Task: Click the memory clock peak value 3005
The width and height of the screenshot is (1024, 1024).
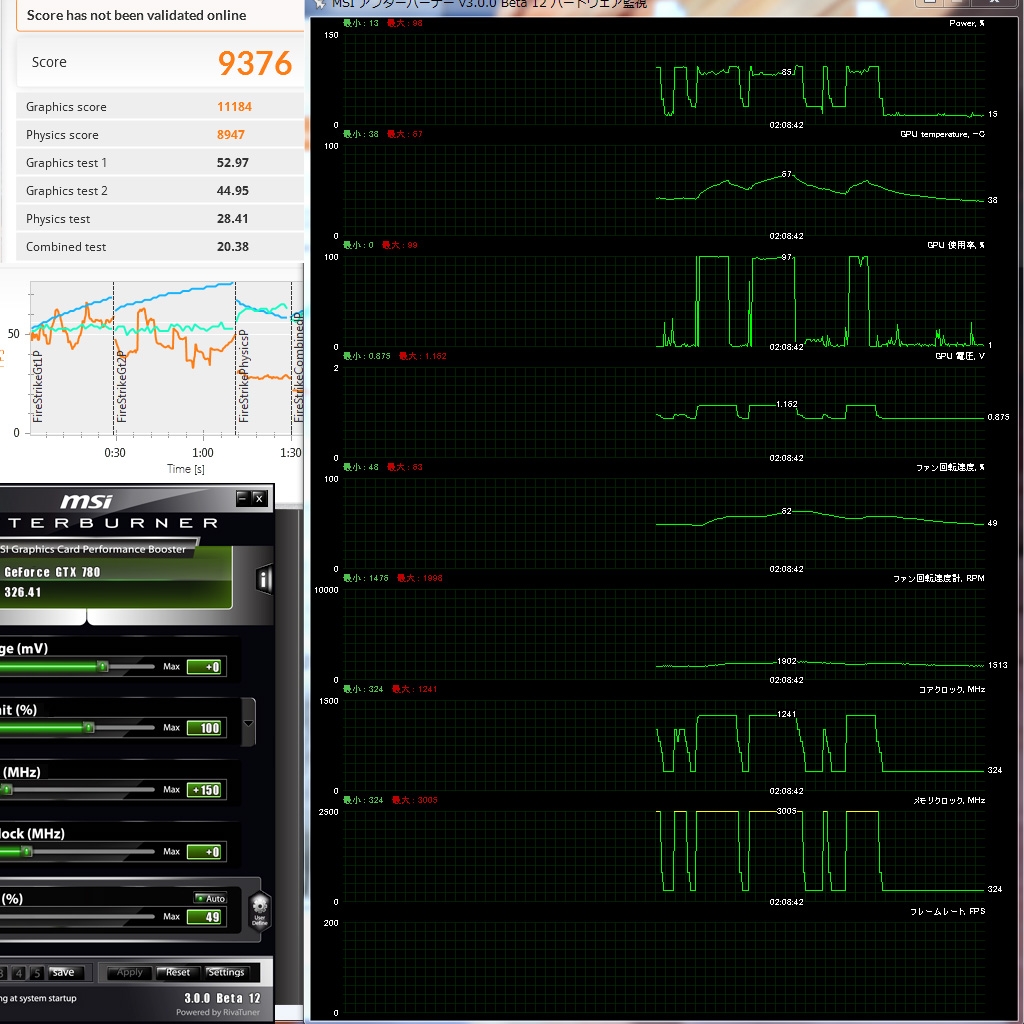Action: click(786, 810)
